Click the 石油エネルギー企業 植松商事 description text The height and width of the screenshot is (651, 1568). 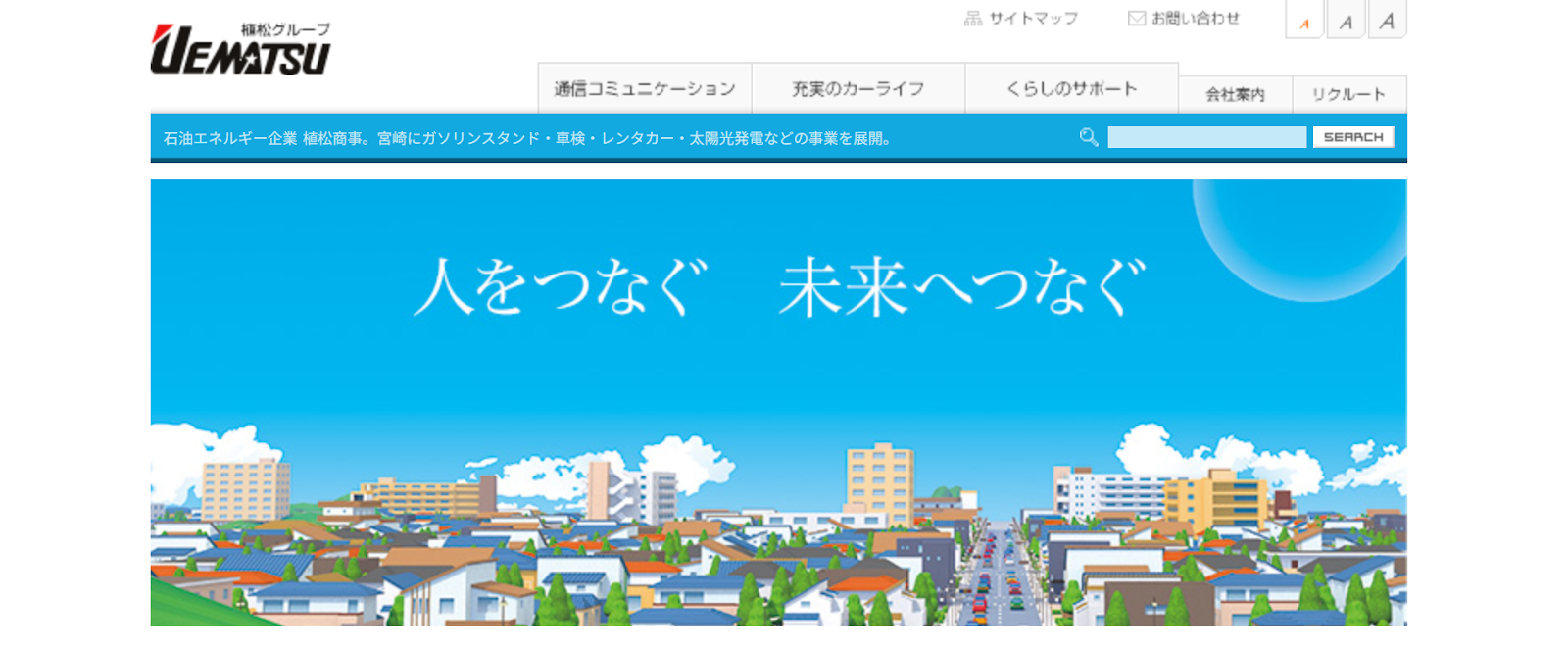(x=529, y=138)
